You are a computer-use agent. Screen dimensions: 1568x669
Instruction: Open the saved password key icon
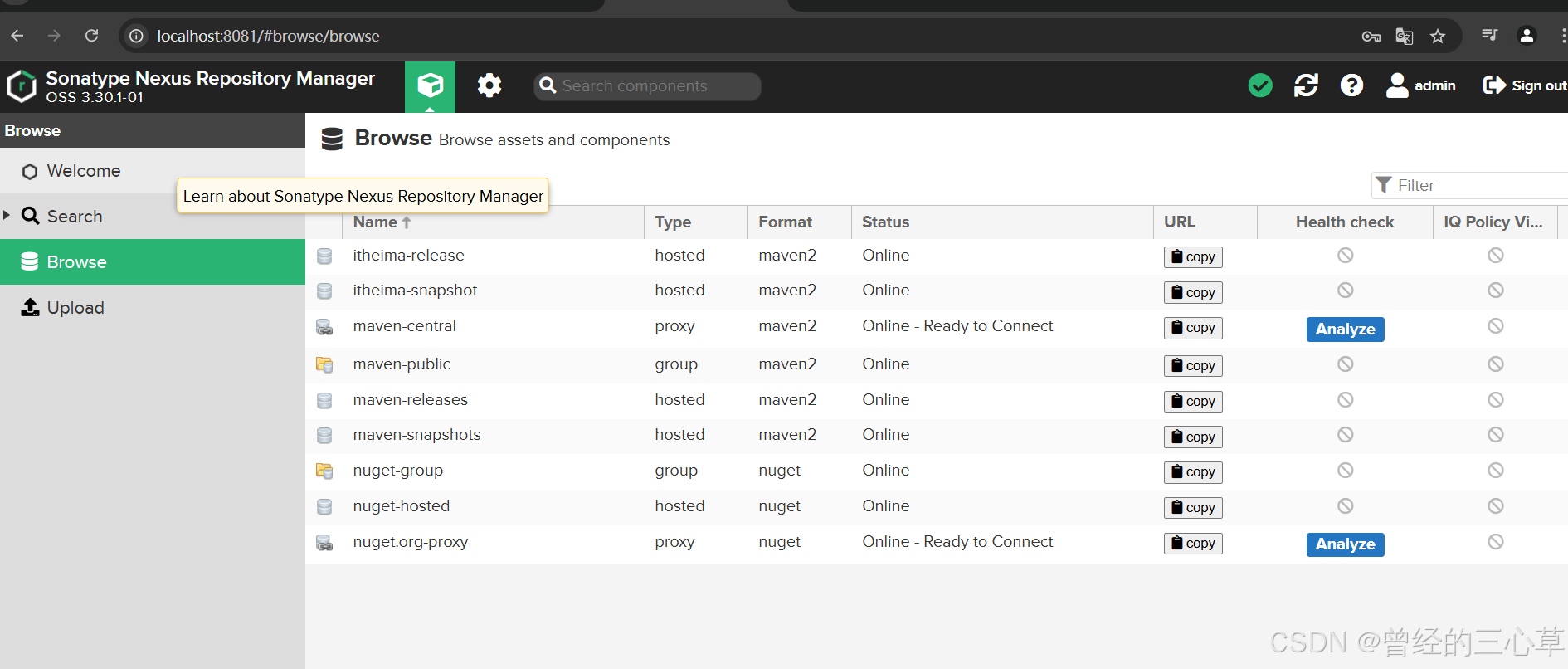tap(1371, 36)
